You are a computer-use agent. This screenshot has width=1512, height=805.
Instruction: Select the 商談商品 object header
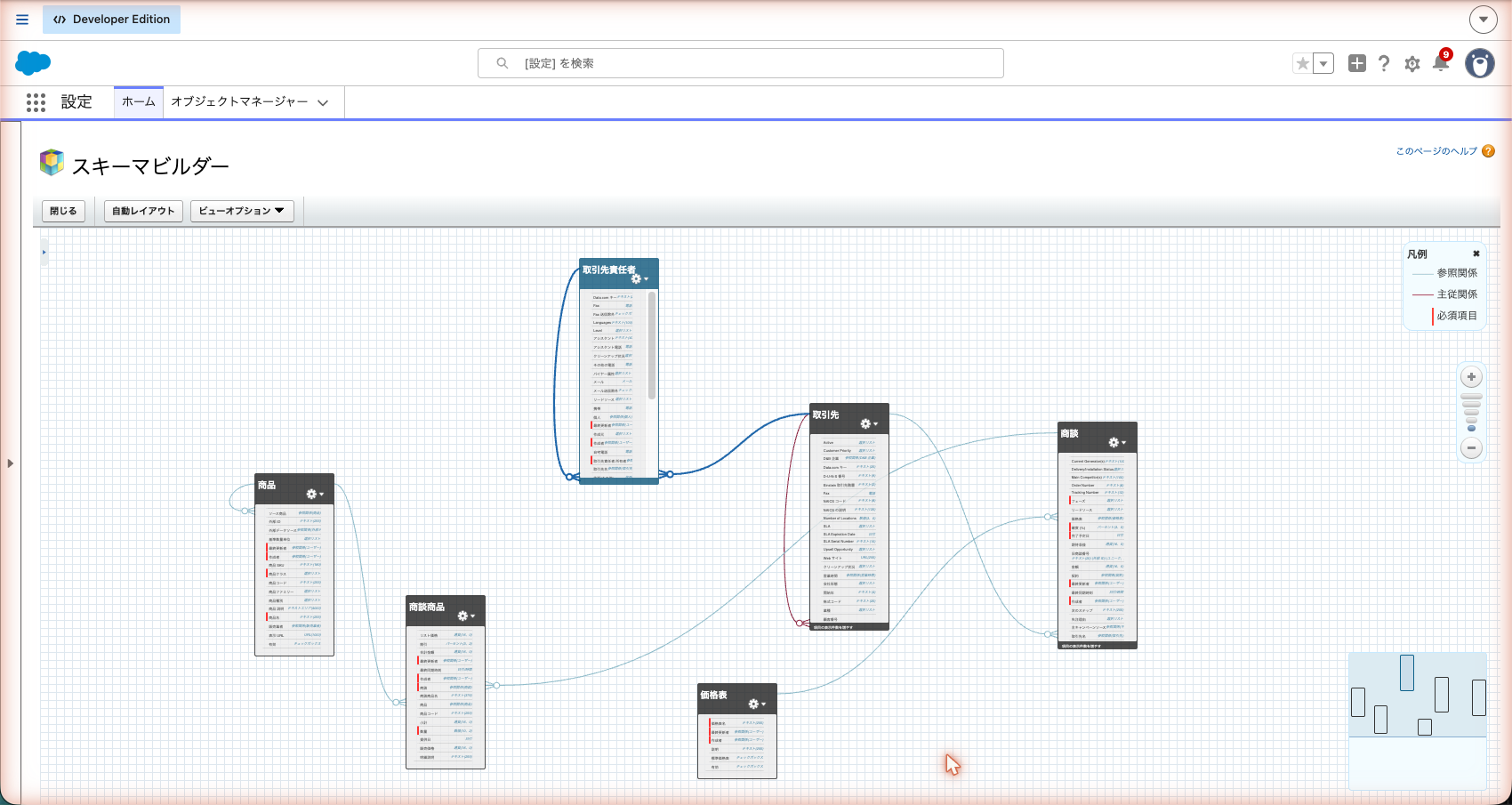pyautogui.click(x=446, y=612)
